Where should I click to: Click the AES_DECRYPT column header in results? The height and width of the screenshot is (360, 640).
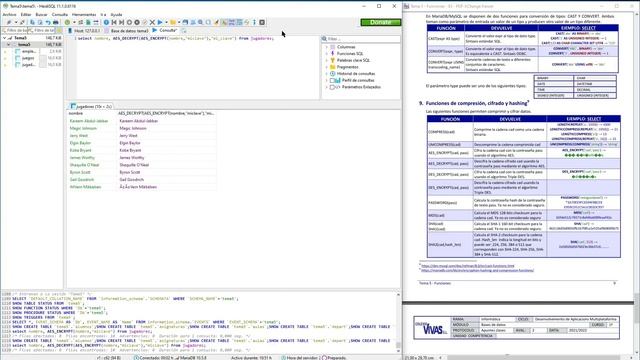click(x=166, y=113)
